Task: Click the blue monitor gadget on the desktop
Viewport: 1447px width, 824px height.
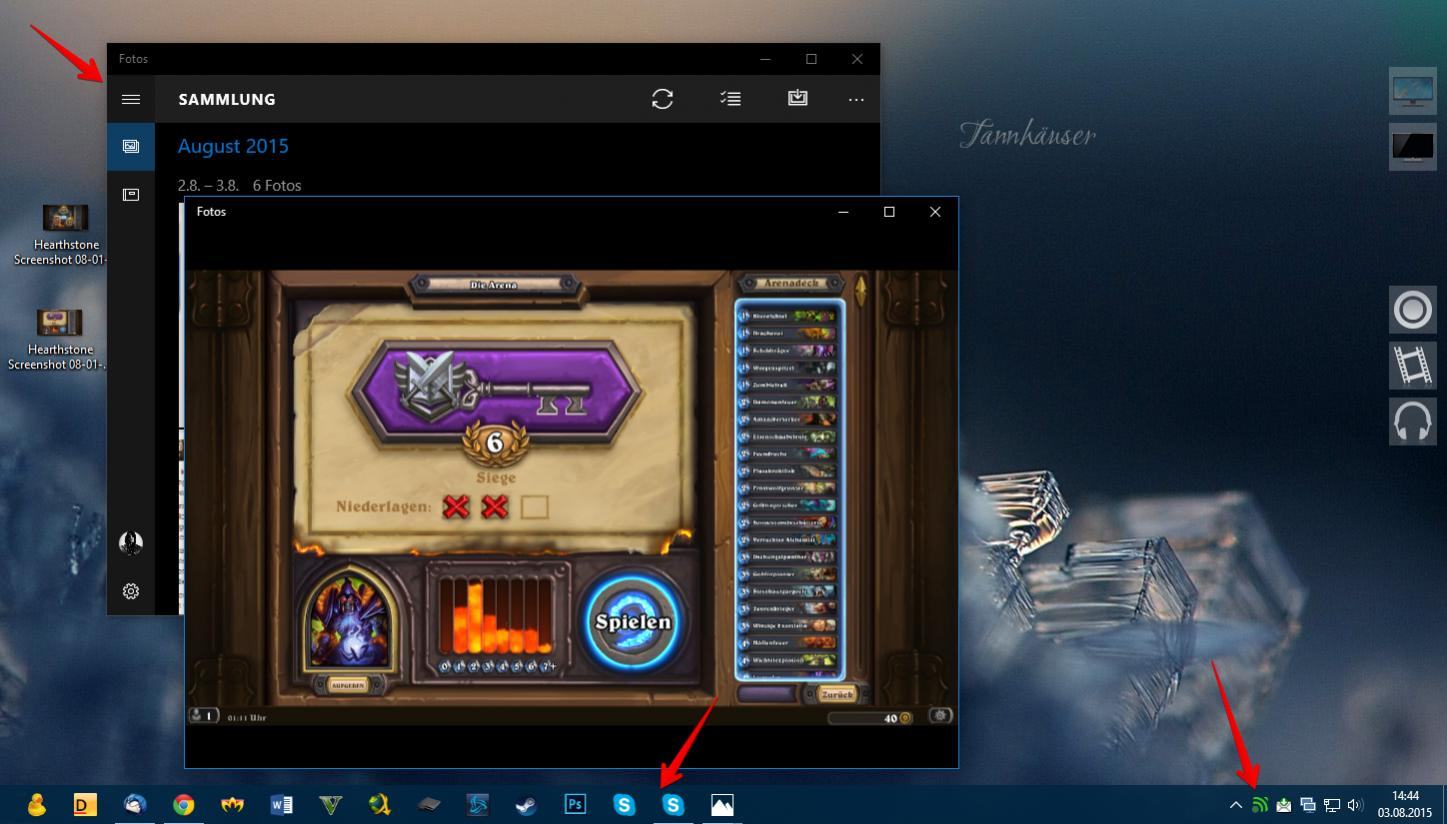Action: tap(1413, 91)
